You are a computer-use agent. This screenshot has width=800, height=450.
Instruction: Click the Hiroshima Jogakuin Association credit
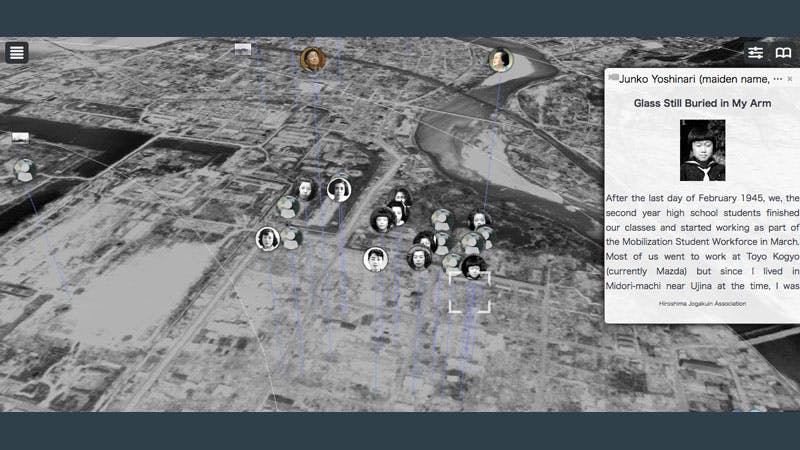point(702,303)
